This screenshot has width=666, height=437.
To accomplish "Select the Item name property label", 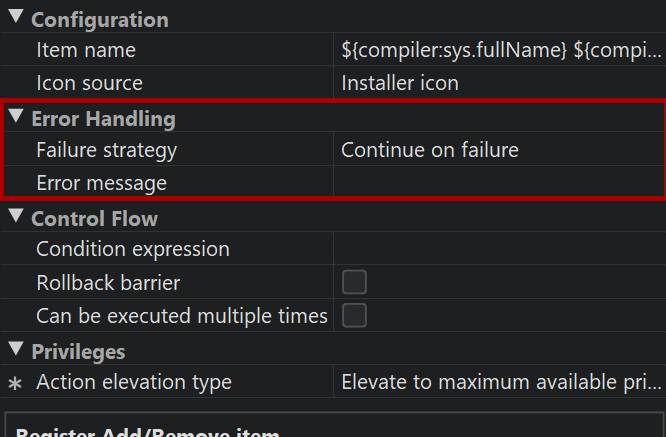I will tap(86, 50).
